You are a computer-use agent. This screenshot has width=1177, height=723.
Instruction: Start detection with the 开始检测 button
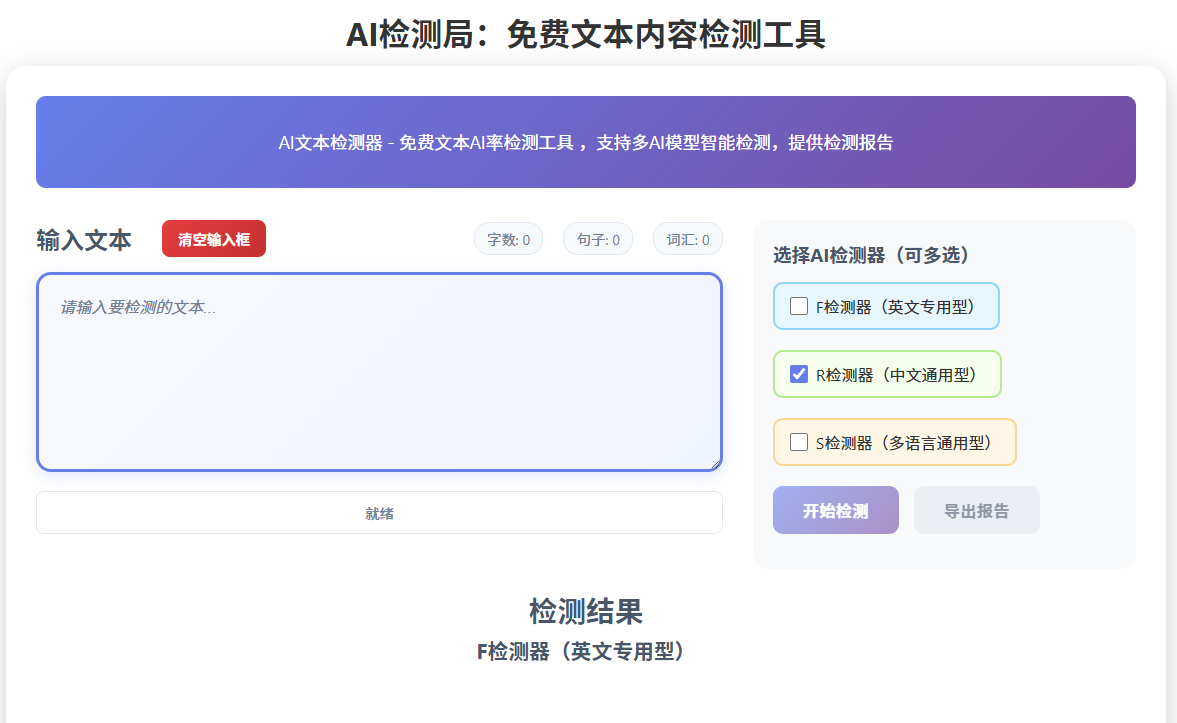(835, 510)
